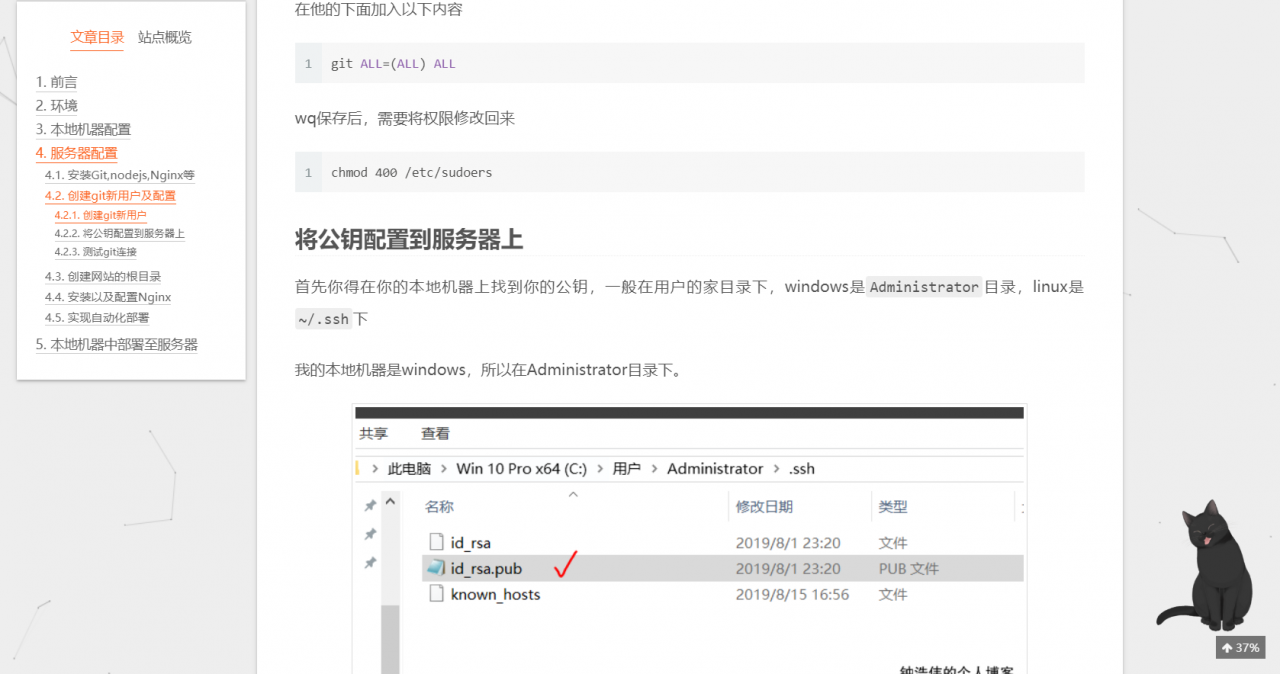The width and height of the screenshot is (1280, 674).
Task: Click the 用户 breadcrumb segment
Action: [x=627, y=468]
